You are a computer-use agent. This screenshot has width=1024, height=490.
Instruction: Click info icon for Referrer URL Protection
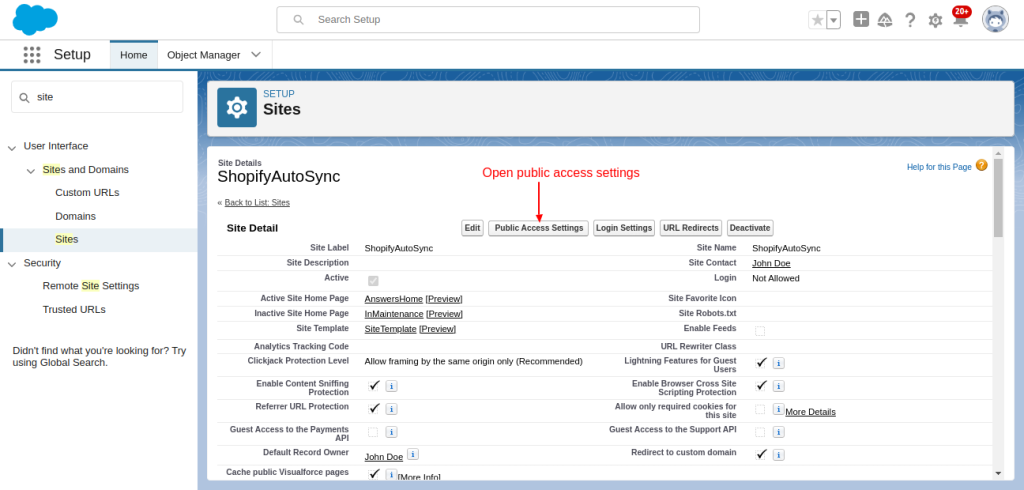pyautogui.click(x=391, y=409)
